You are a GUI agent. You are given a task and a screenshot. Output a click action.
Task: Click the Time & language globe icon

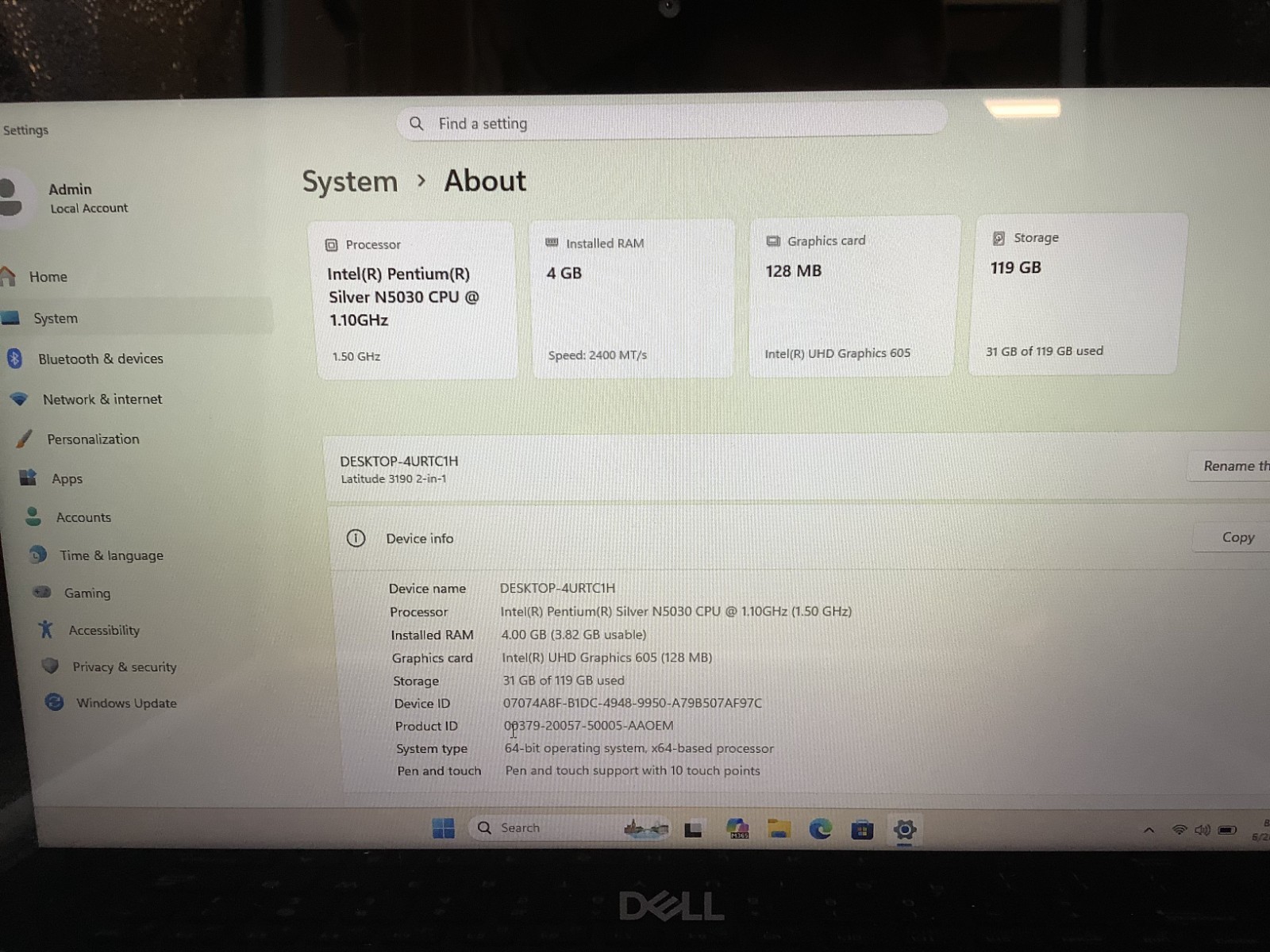[37, 555]
